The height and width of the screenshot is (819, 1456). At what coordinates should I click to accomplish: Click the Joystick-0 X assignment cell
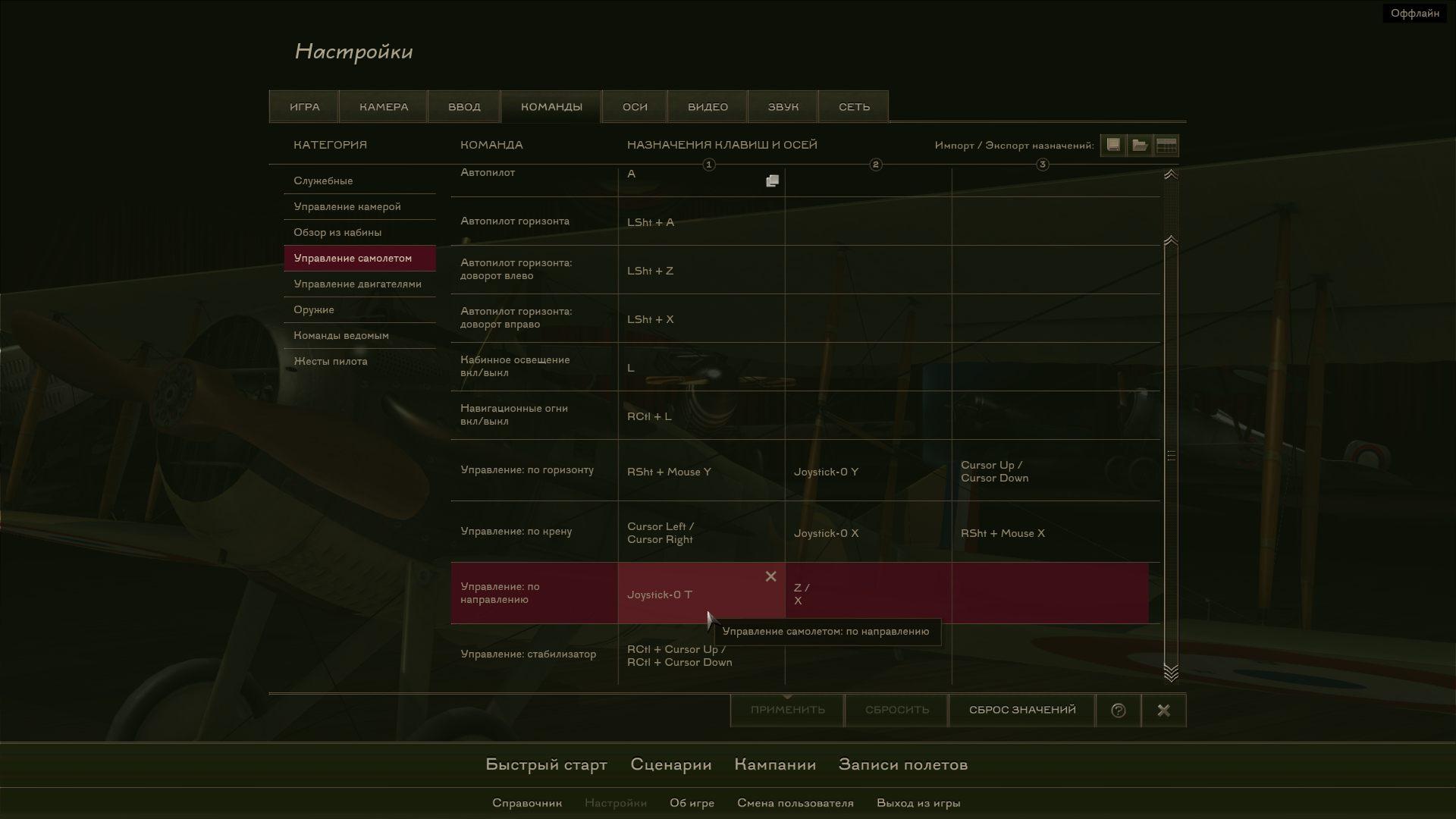click(868, 532)
